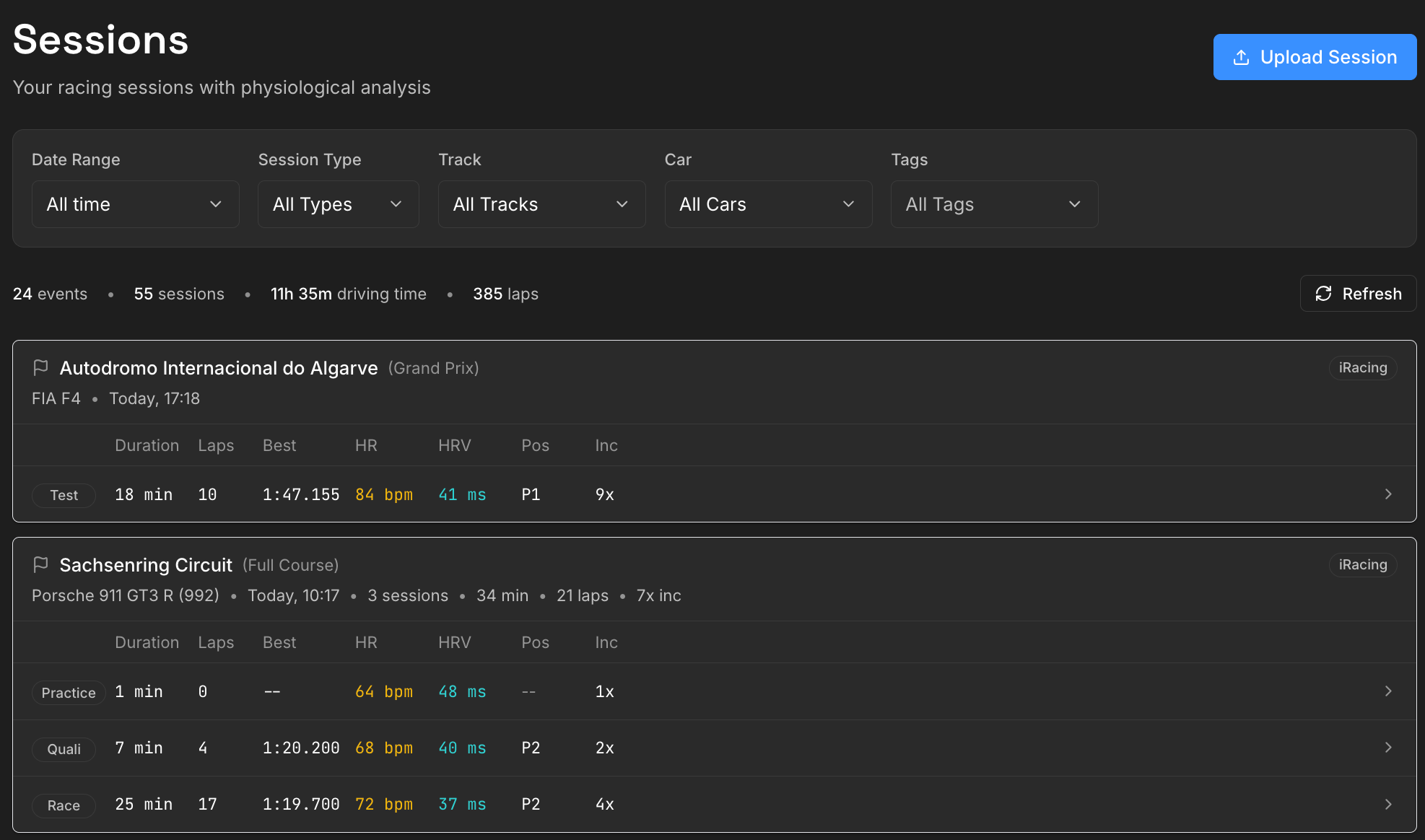Screen dimensions: 1425x840
Task: Open the Autodromo Internacional do Algarve event title
Action: 219,368
